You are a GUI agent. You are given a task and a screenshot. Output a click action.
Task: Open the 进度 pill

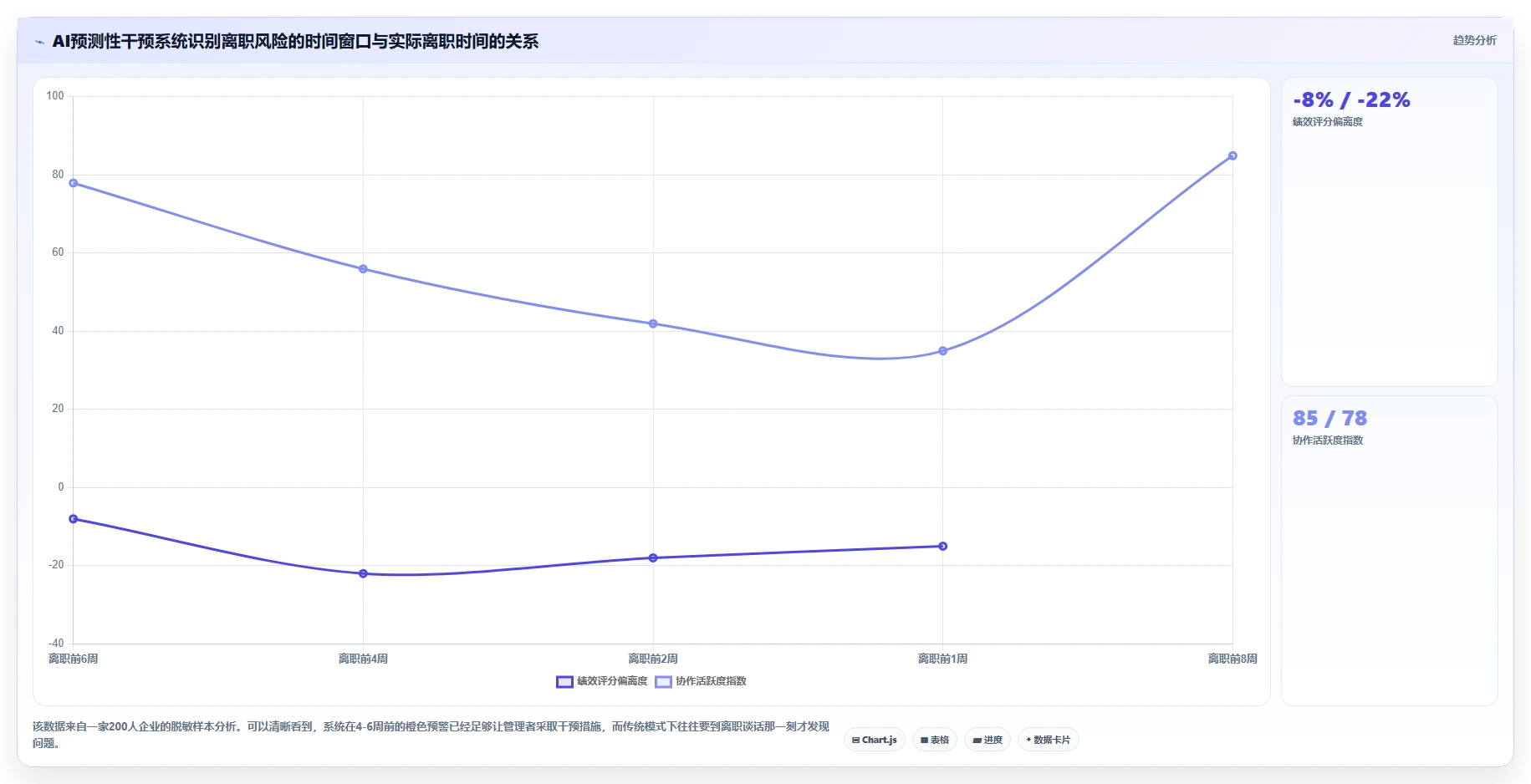click(x=987, y=740)
